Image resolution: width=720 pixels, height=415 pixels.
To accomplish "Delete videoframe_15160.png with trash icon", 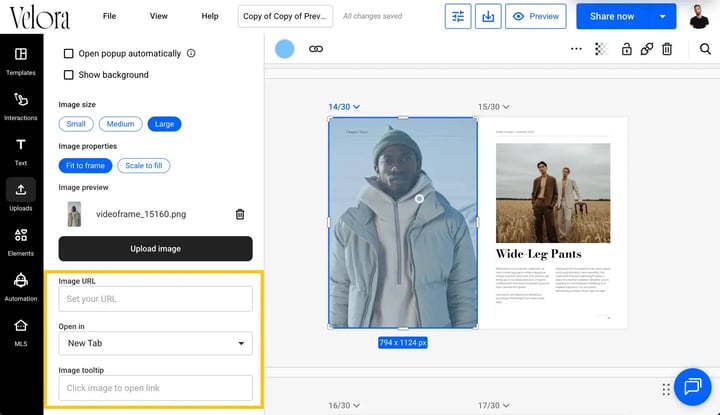I will point(240,214).
